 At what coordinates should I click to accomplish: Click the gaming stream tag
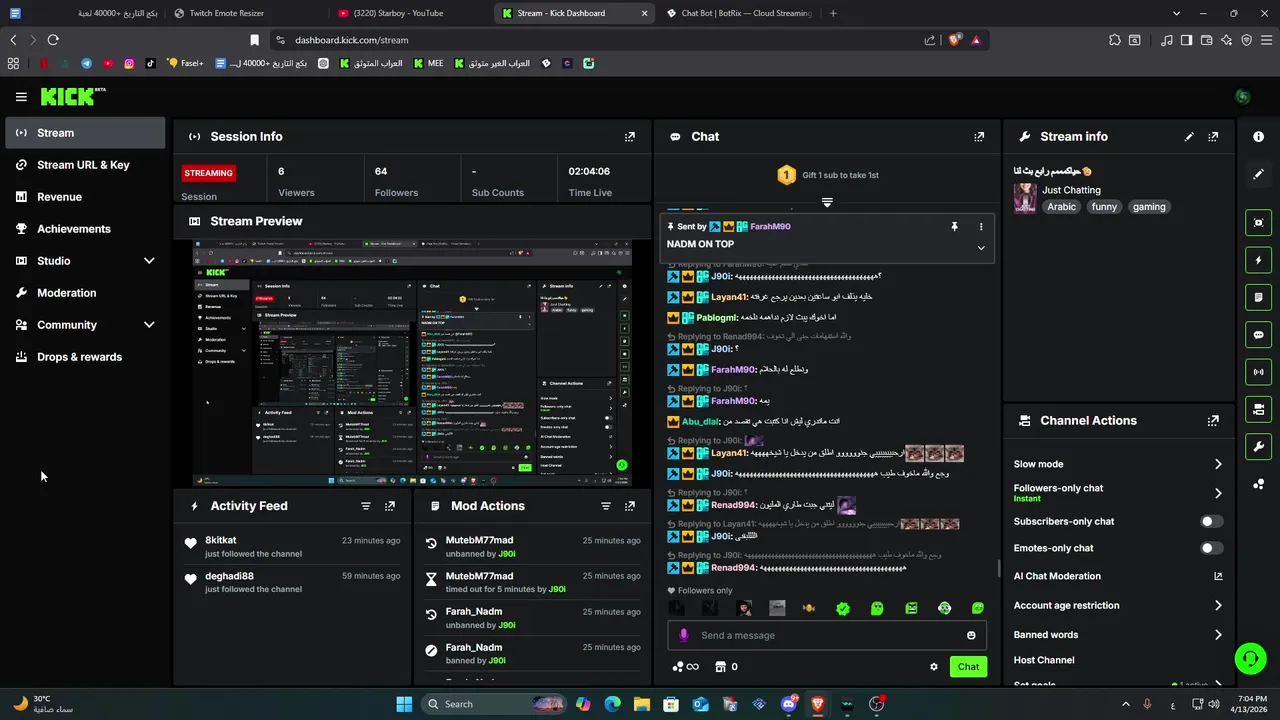[1149, 207]
